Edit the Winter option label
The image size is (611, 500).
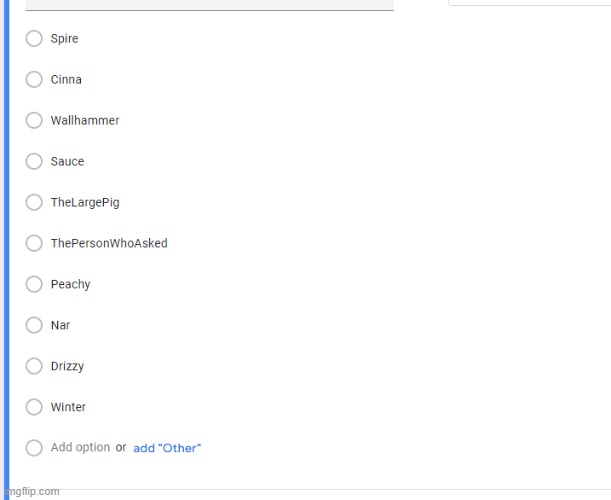pyautogui.click(x=69, y=408)
